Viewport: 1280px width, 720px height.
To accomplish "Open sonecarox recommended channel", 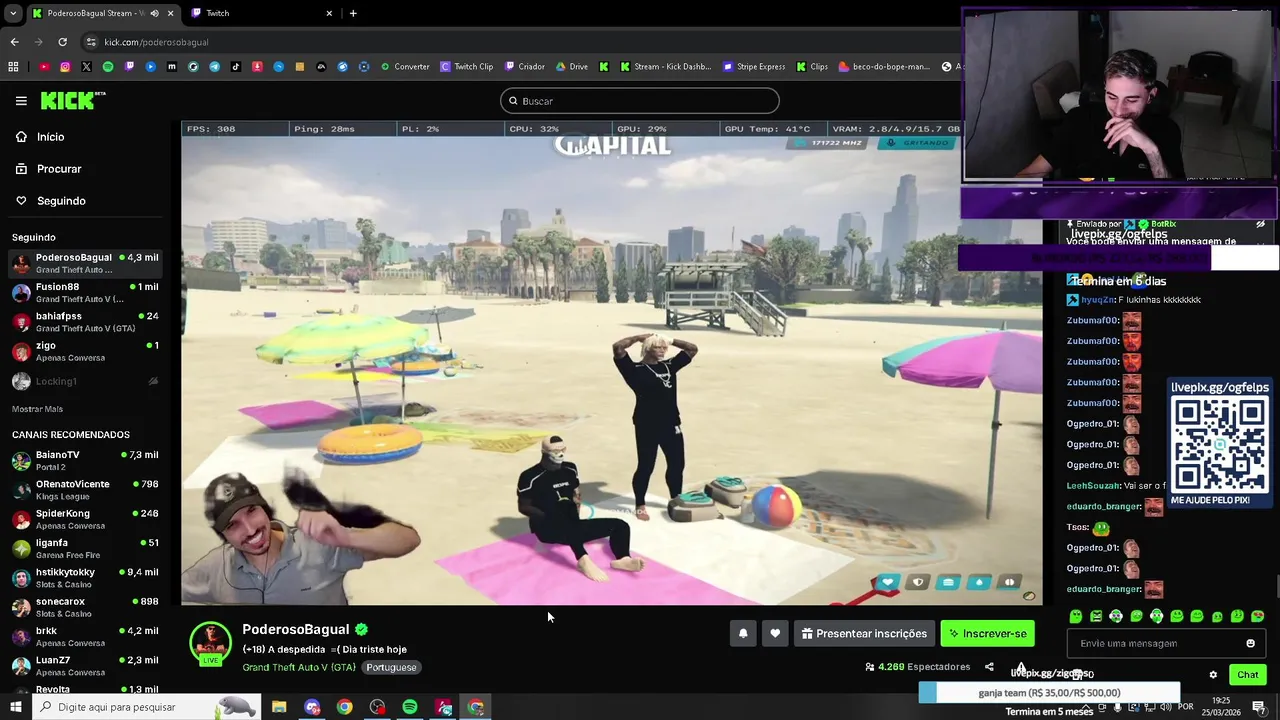I will point(85,607).
